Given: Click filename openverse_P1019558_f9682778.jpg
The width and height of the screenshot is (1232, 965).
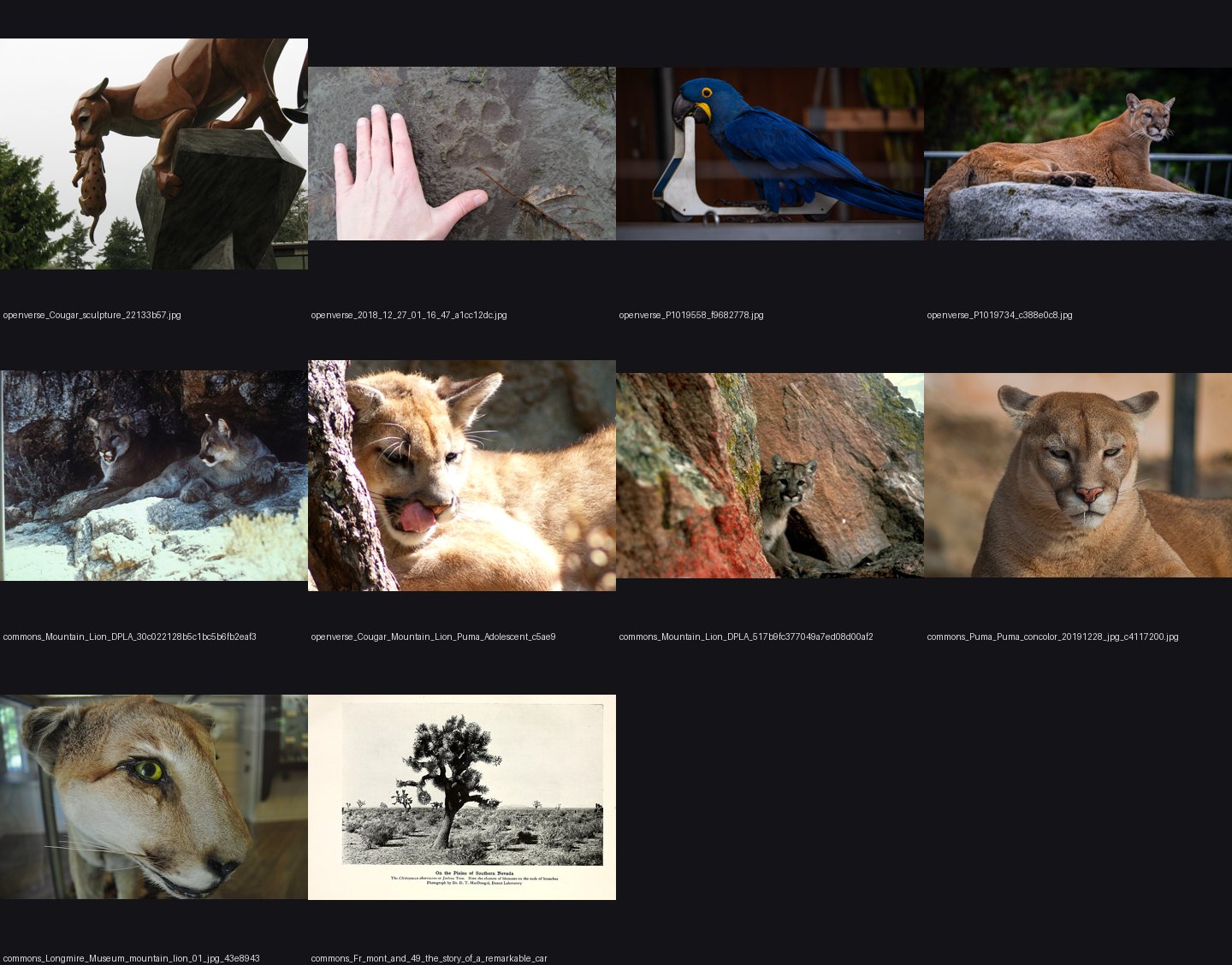Looking at the screenshot, I should tap(691, 315).
